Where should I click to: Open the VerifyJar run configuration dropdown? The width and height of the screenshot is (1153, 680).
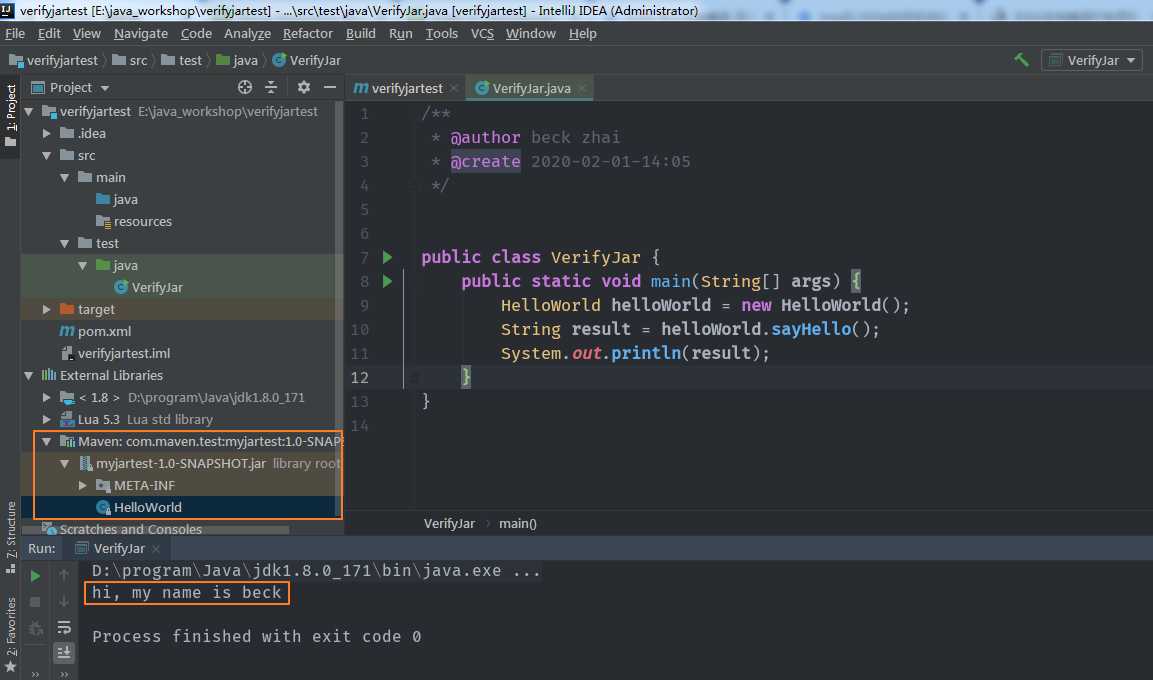tap(1092, 60)
